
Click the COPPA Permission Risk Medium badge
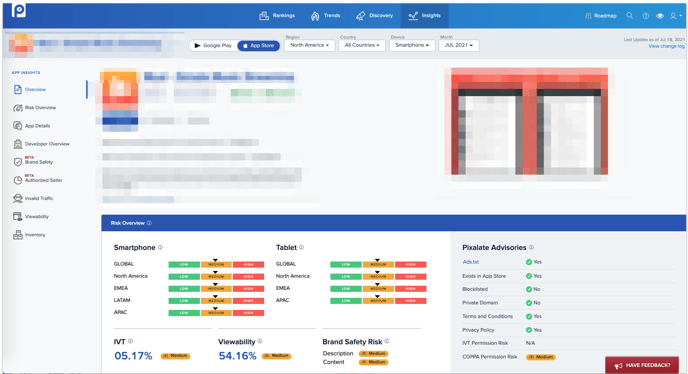pyautogui.click(x=541, y=357)
